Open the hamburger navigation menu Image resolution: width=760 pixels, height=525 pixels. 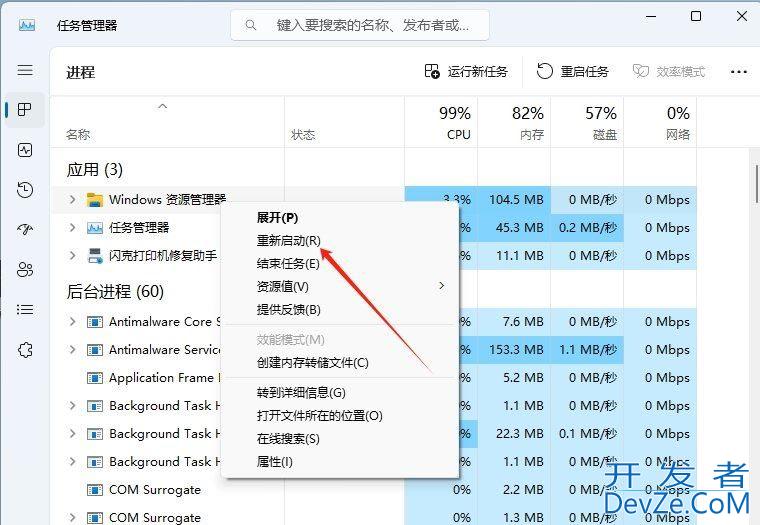click(25, 70)
